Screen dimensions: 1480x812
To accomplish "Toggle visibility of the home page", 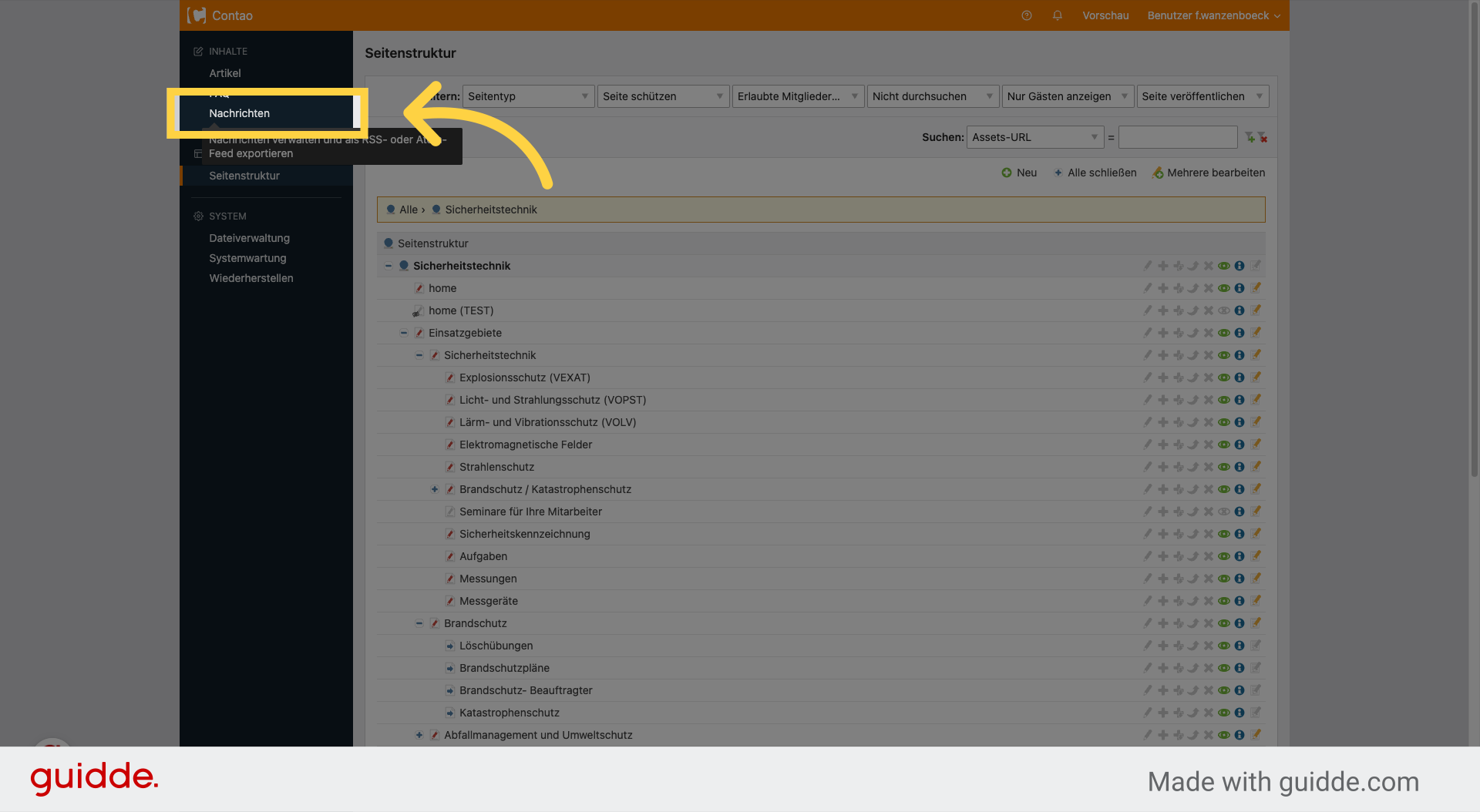I will [x=1224, y=288].
